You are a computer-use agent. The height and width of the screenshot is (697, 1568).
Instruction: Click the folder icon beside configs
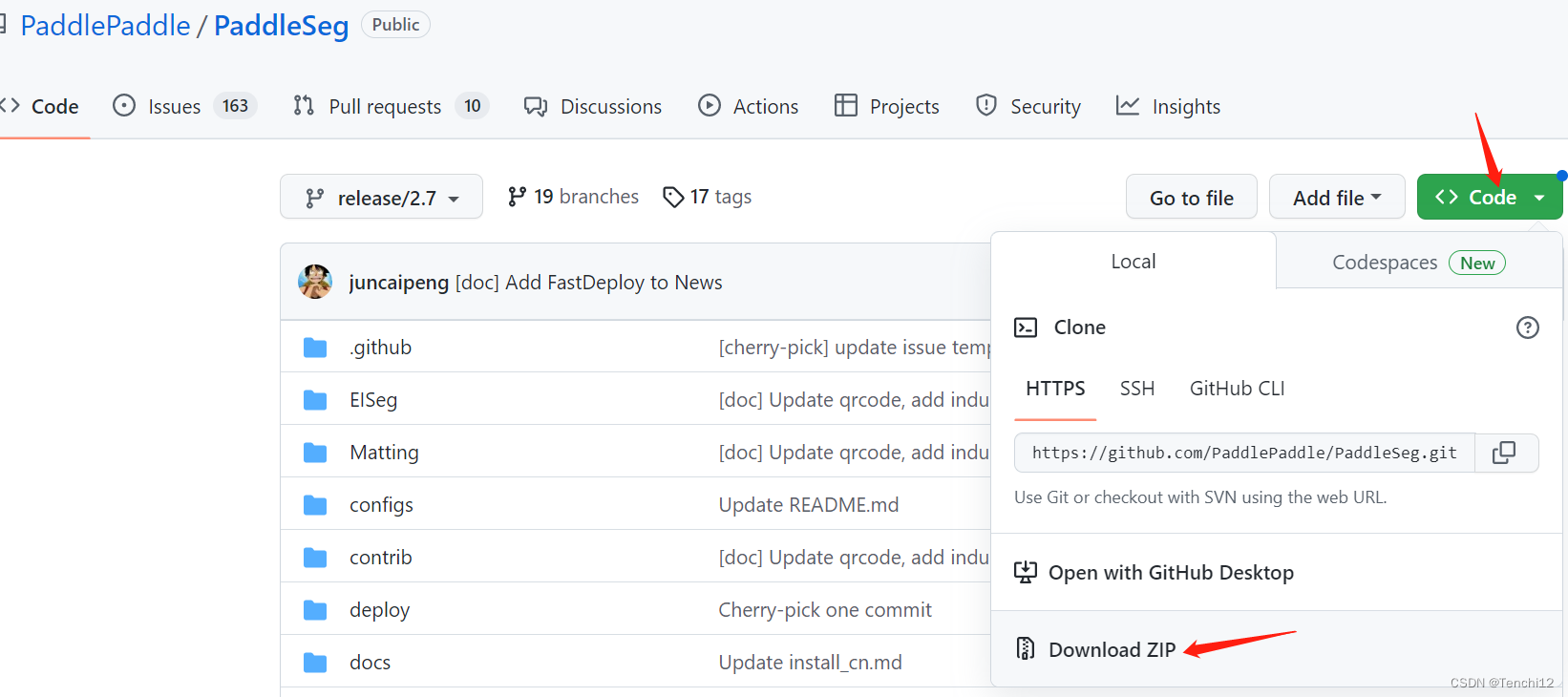tap(315, 505)
